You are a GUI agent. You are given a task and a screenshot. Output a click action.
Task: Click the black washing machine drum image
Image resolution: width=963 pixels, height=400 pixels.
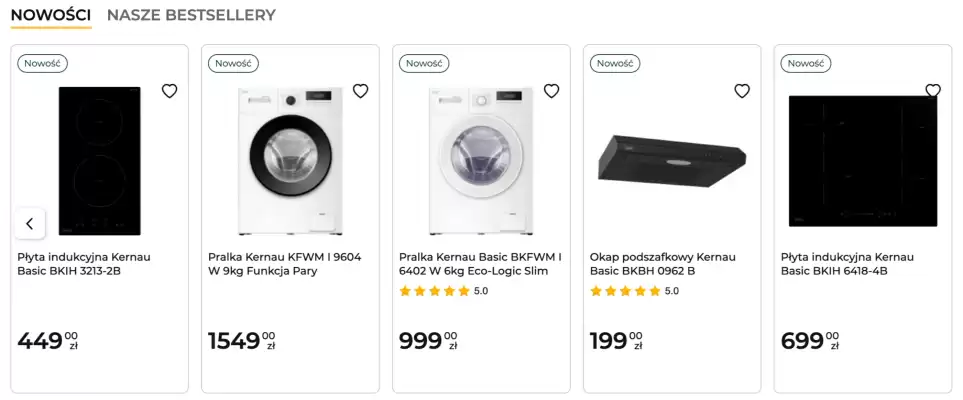[290, 160]
